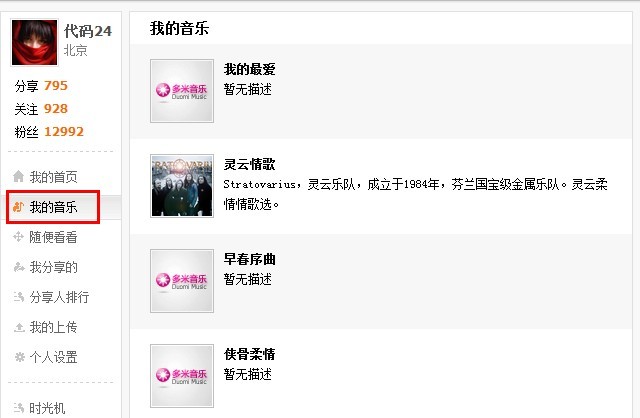Click the music note icon beside 我的音乐

[x=18, y=207]
